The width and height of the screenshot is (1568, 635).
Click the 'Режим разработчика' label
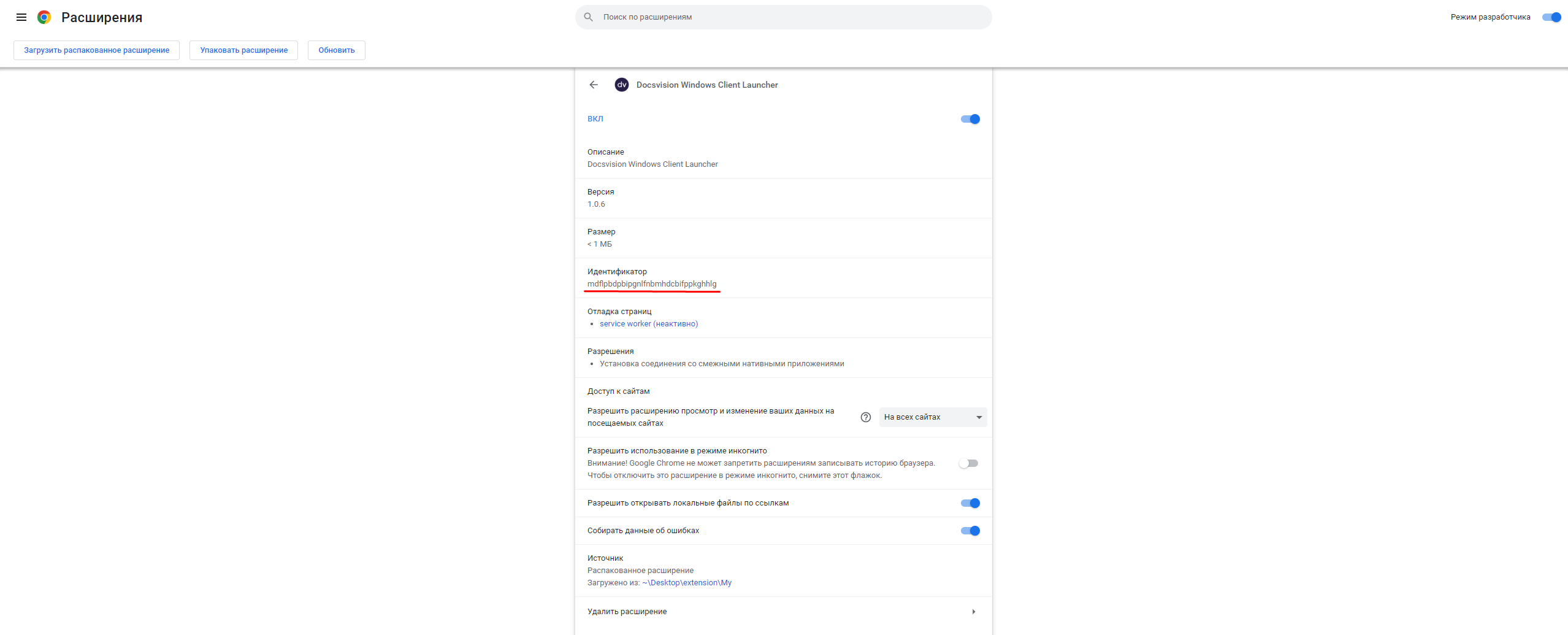(x=1490, y=17)
